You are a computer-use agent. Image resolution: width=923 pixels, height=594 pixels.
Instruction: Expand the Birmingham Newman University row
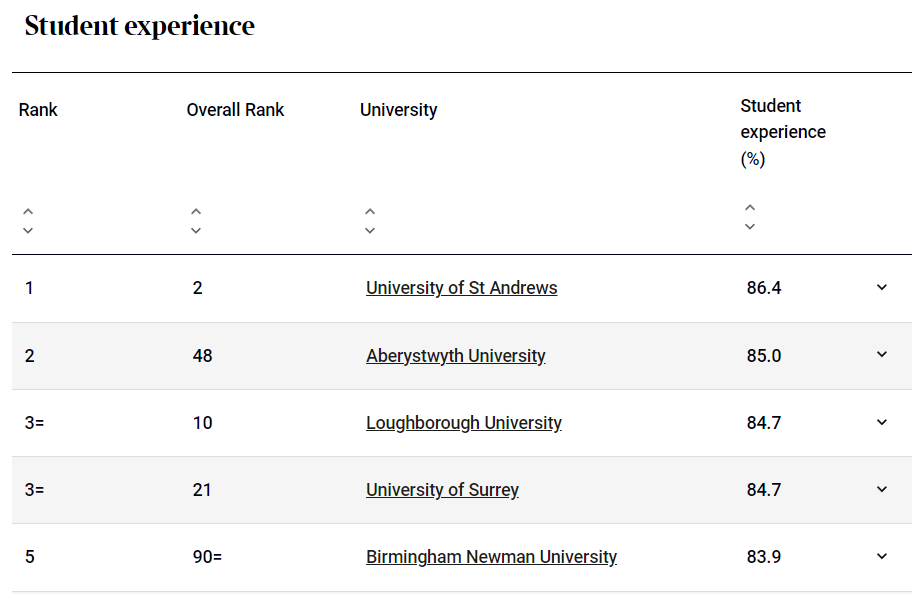(x=882, y=556)
